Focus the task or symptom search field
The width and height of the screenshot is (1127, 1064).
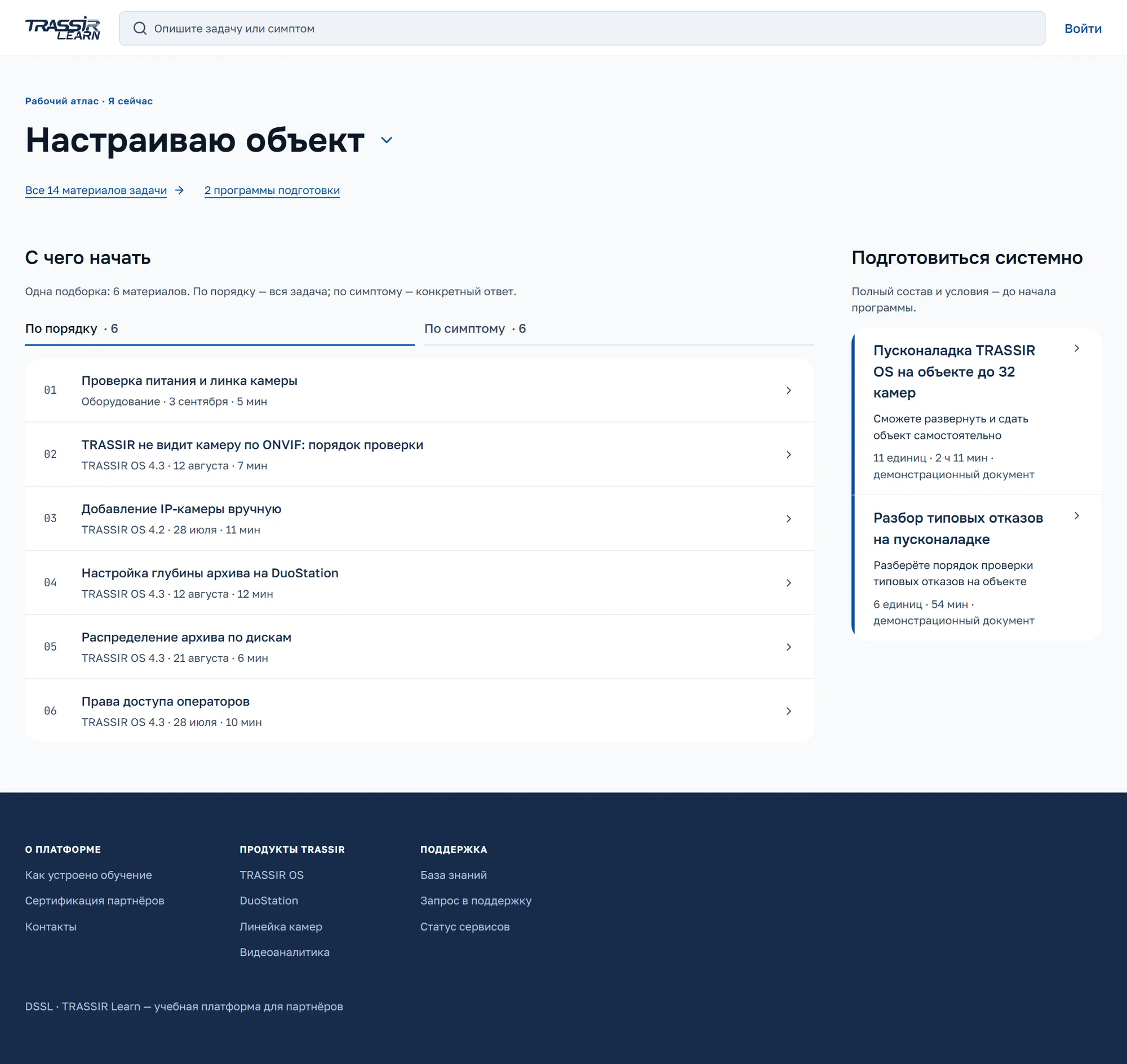[582, 28]
